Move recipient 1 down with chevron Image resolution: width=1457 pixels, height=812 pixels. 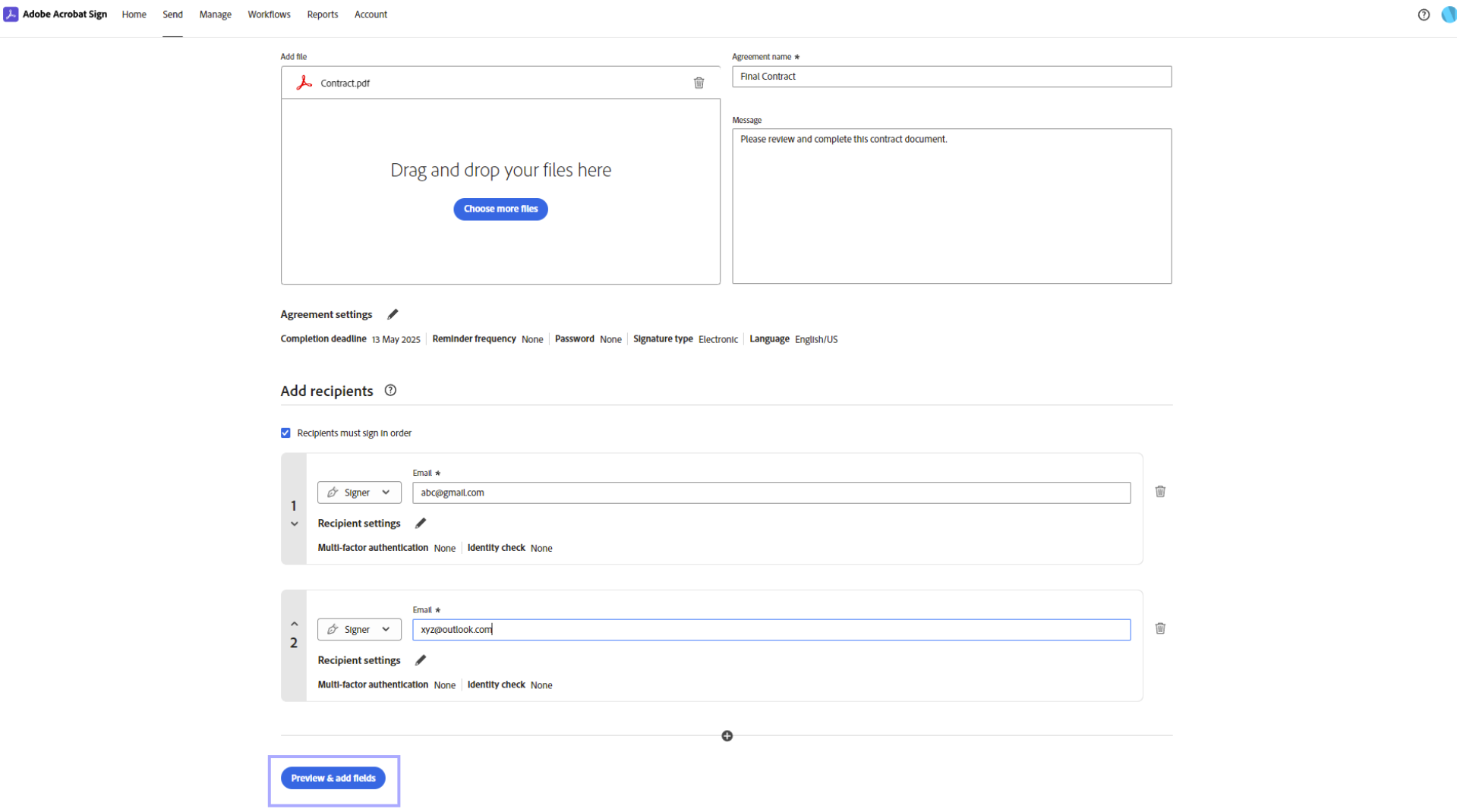[x=295, y=524]
